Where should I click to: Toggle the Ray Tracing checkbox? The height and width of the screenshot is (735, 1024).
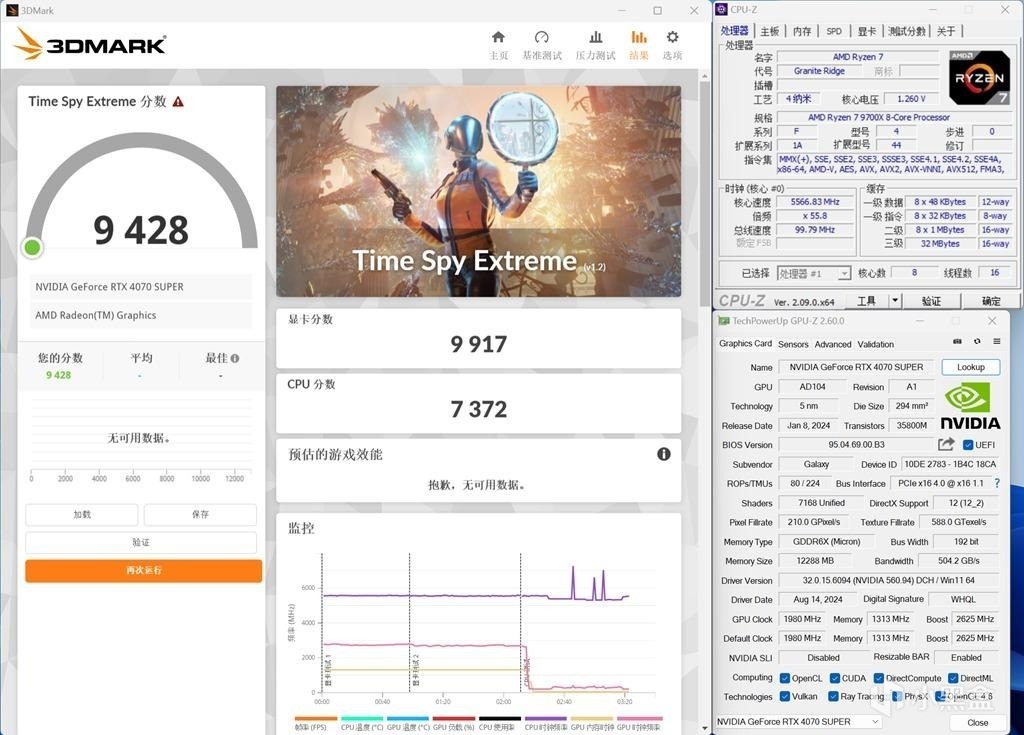pyautogui.click(x=833, y=696)
